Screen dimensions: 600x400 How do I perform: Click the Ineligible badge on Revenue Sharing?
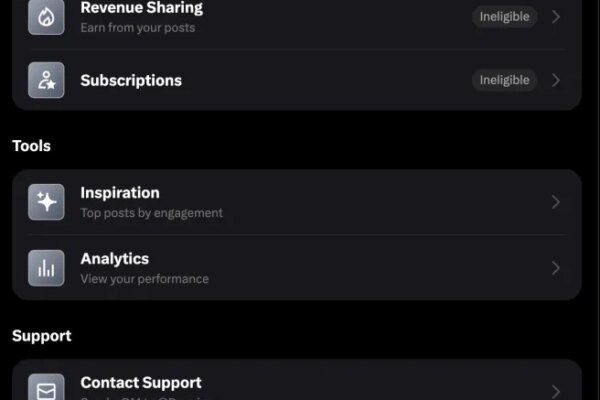[504, 17]
